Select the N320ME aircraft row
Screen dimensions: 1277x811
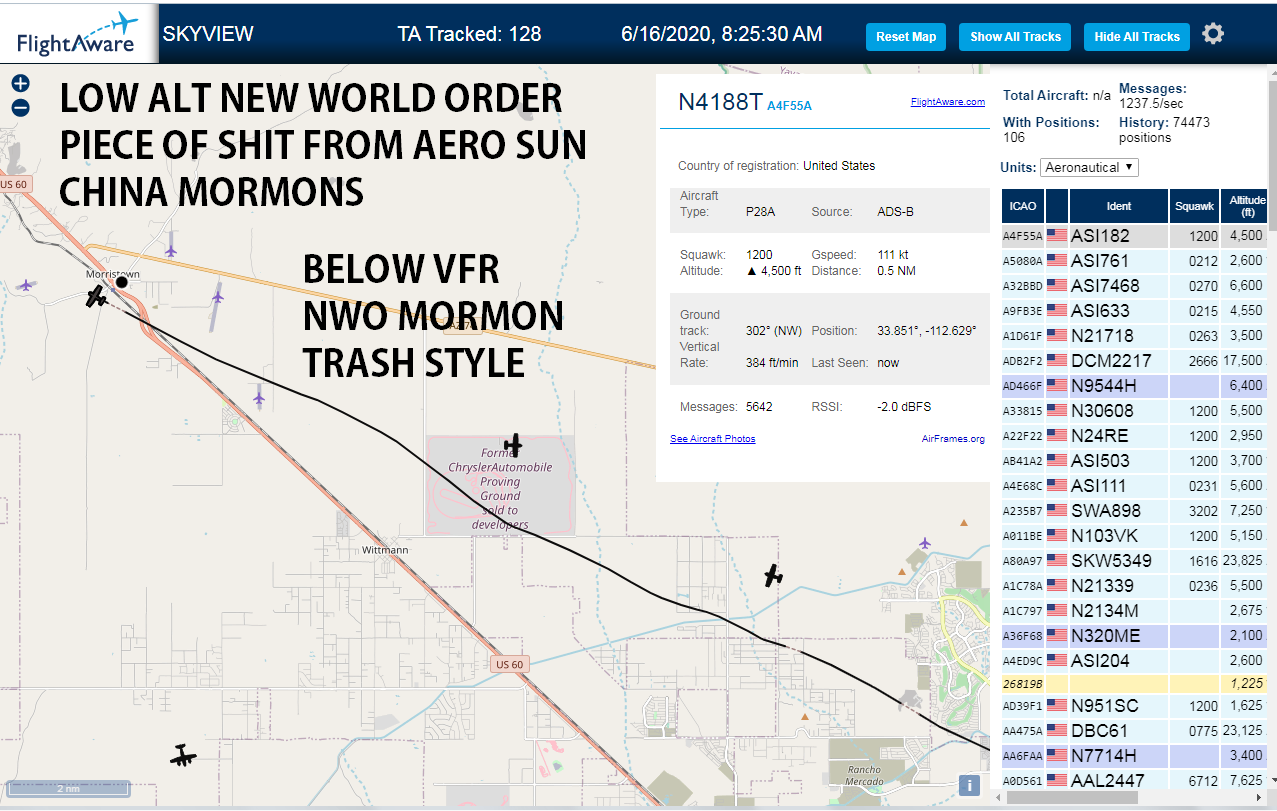pyautogui.click(x=1135, y=636)
